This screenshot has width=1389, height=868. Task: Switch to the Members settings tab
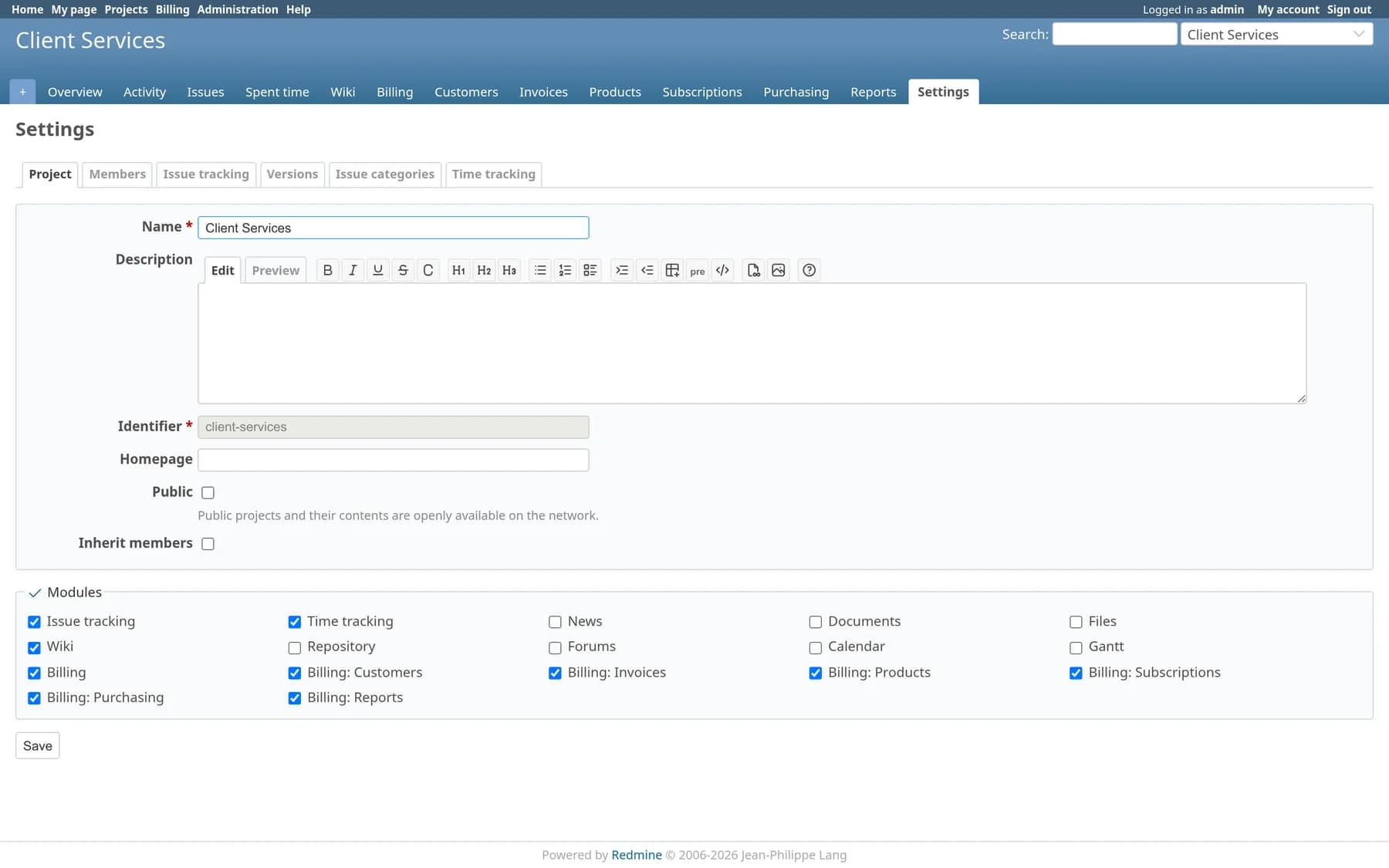coord(117,174)
